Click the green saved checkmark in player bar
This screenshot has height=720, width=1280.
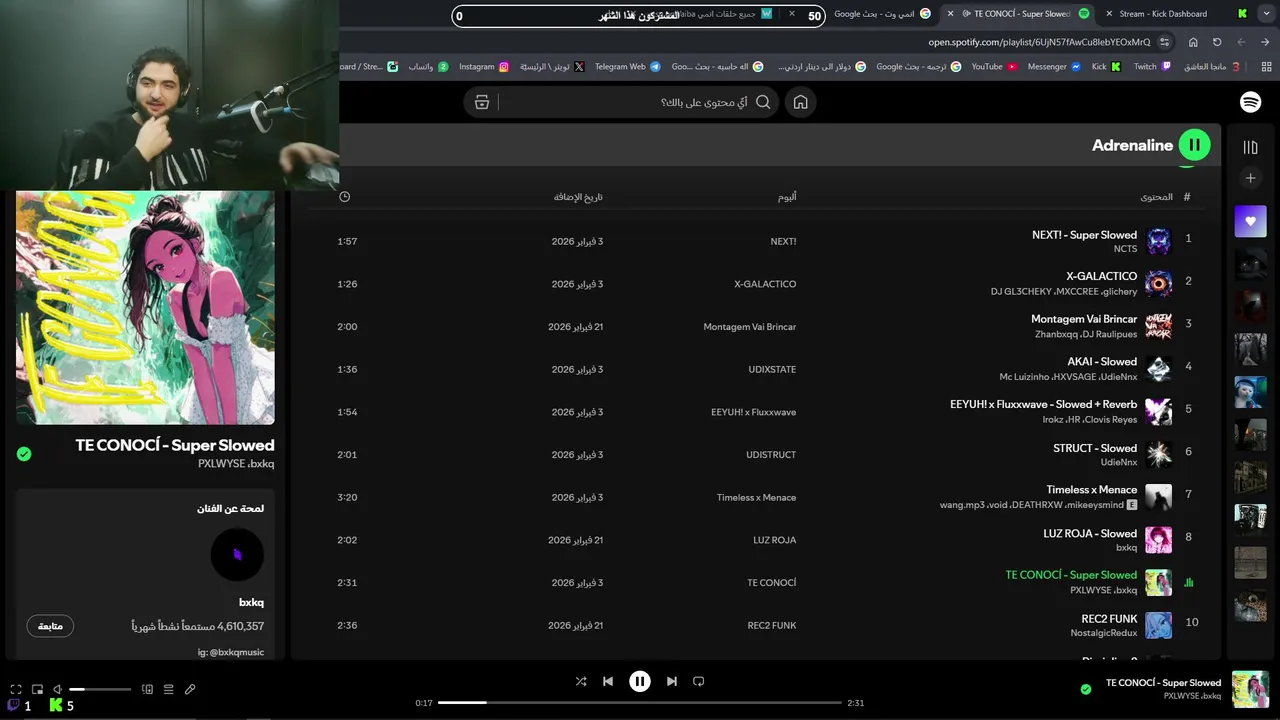(x=1086, y=689)
